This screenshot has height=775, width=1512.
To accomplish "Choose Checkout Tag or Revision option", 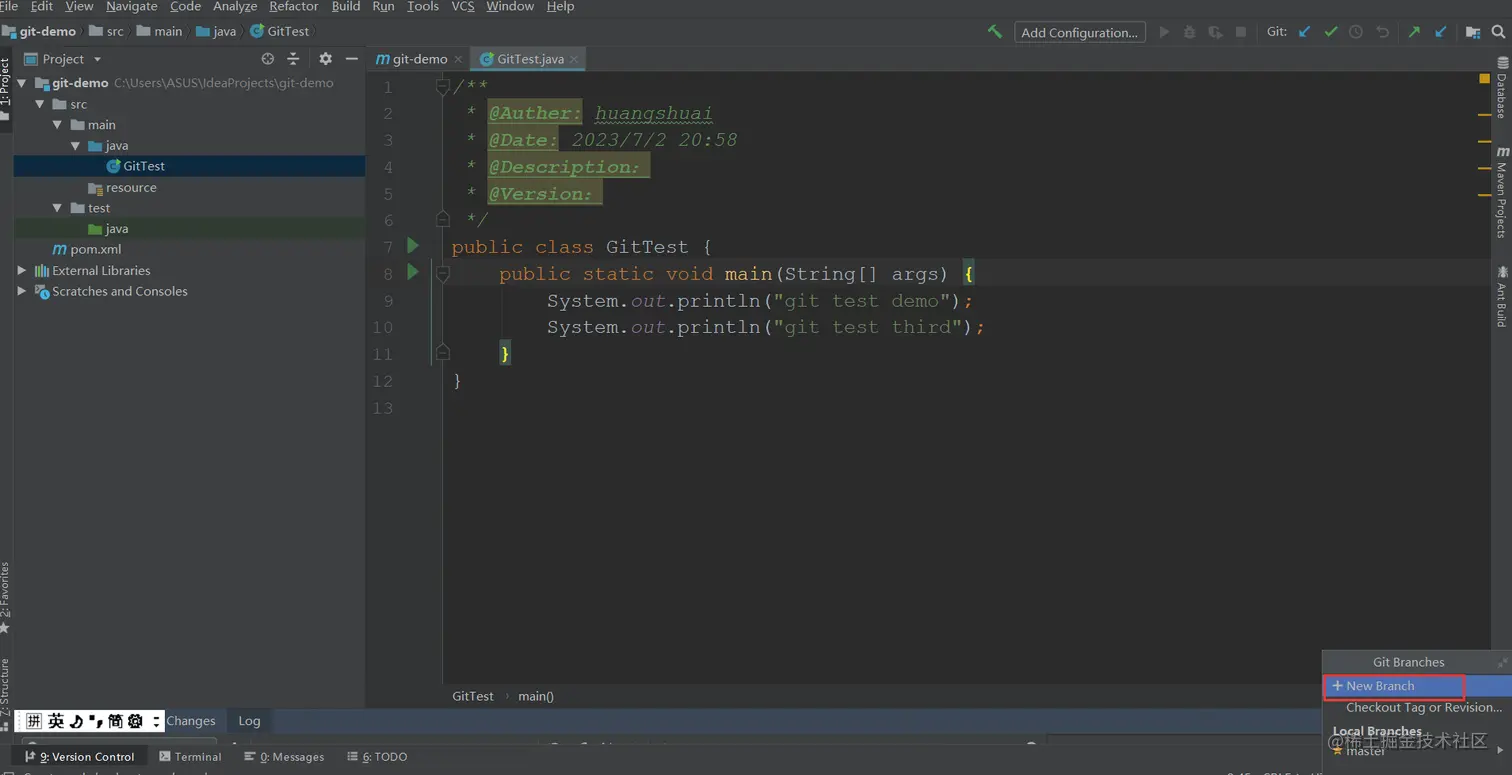I will pyautogui.click(x=1424, y=707).
